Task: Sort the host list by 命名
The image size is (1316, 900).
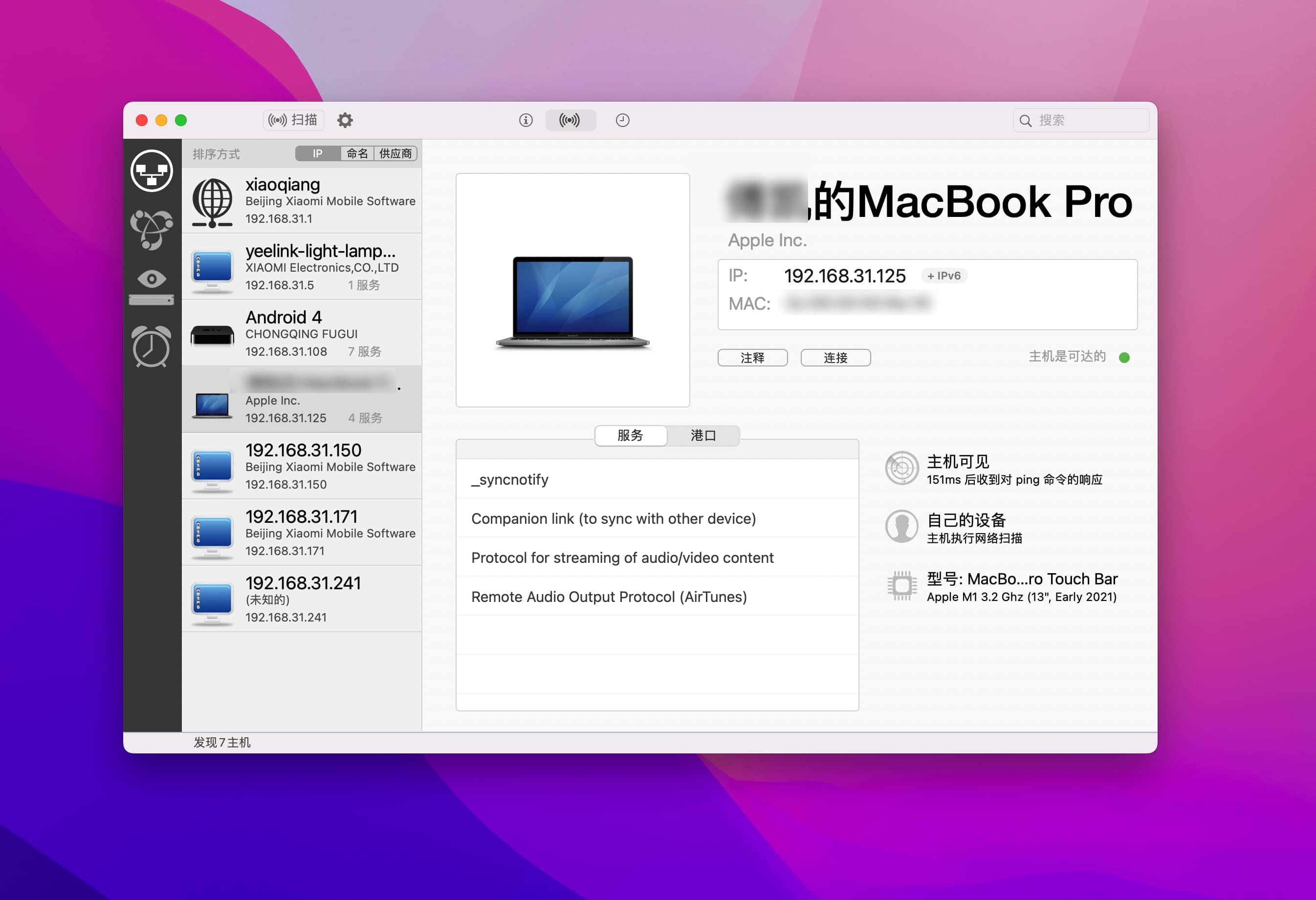Action: point(357,153)
